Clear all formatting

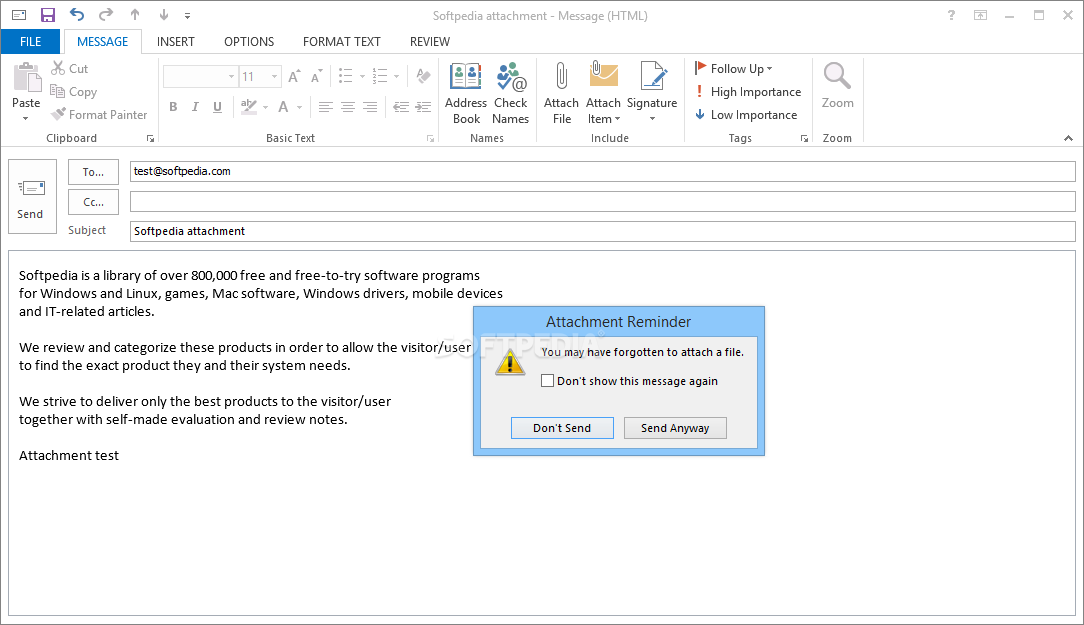coord(424,76)
